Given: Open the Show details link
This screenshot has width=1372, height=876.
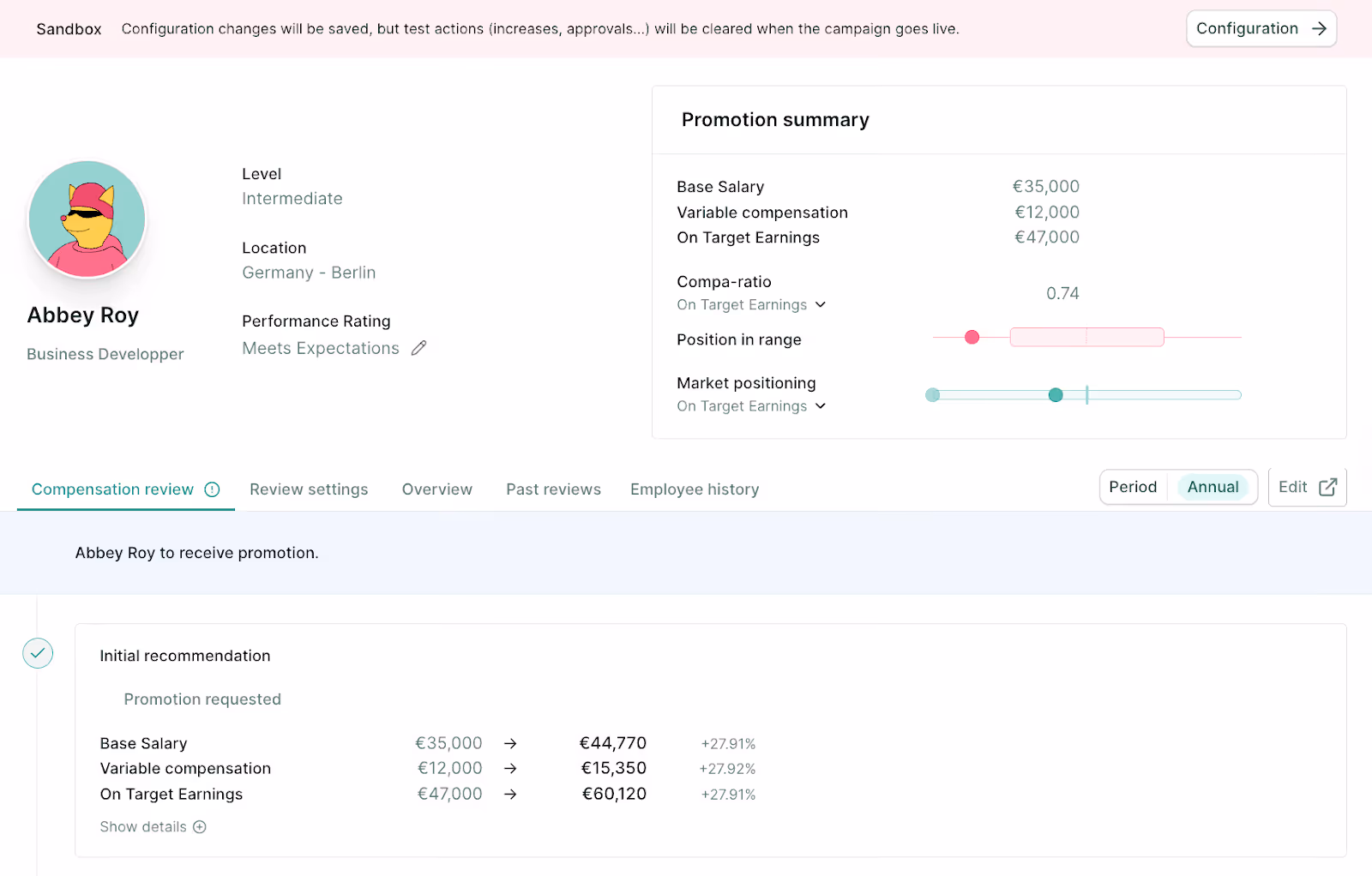Looking at the screenshot, I should pyautogui.click(x=143, y=826).
